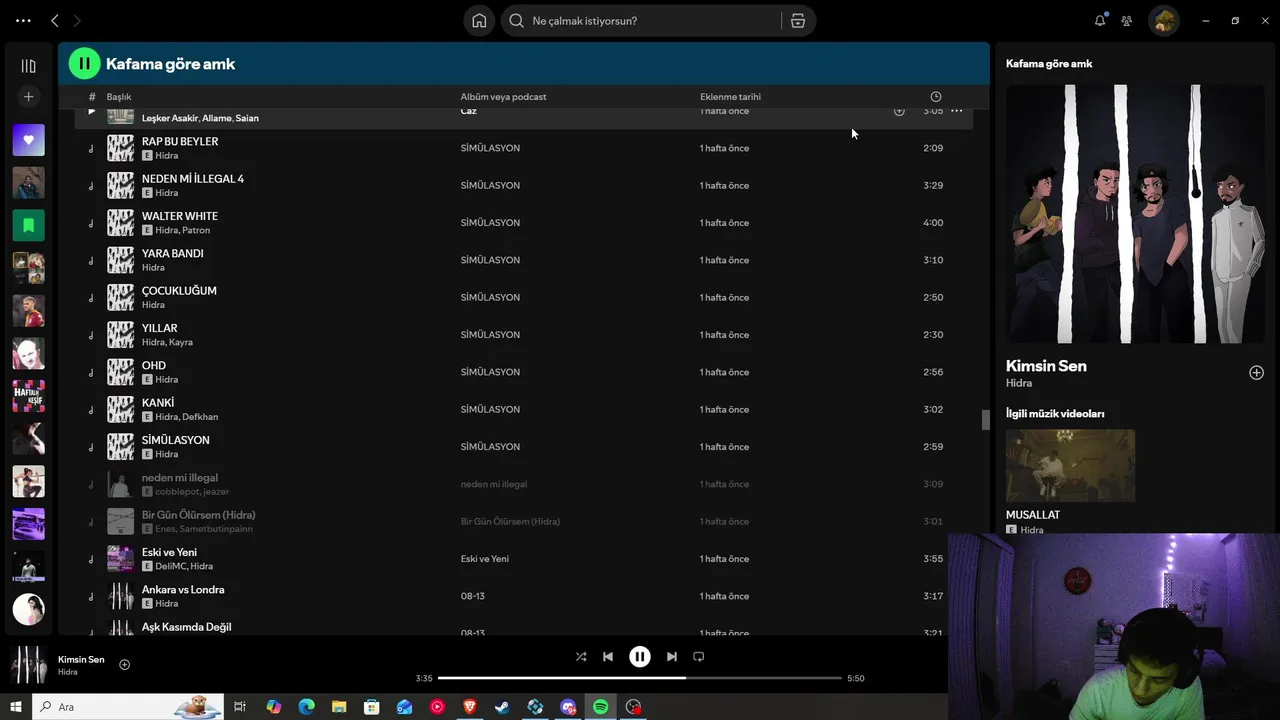Viewport: 1280px width, 720px height.
Task: Go forward with the right arrow
Action: point(76,20)
